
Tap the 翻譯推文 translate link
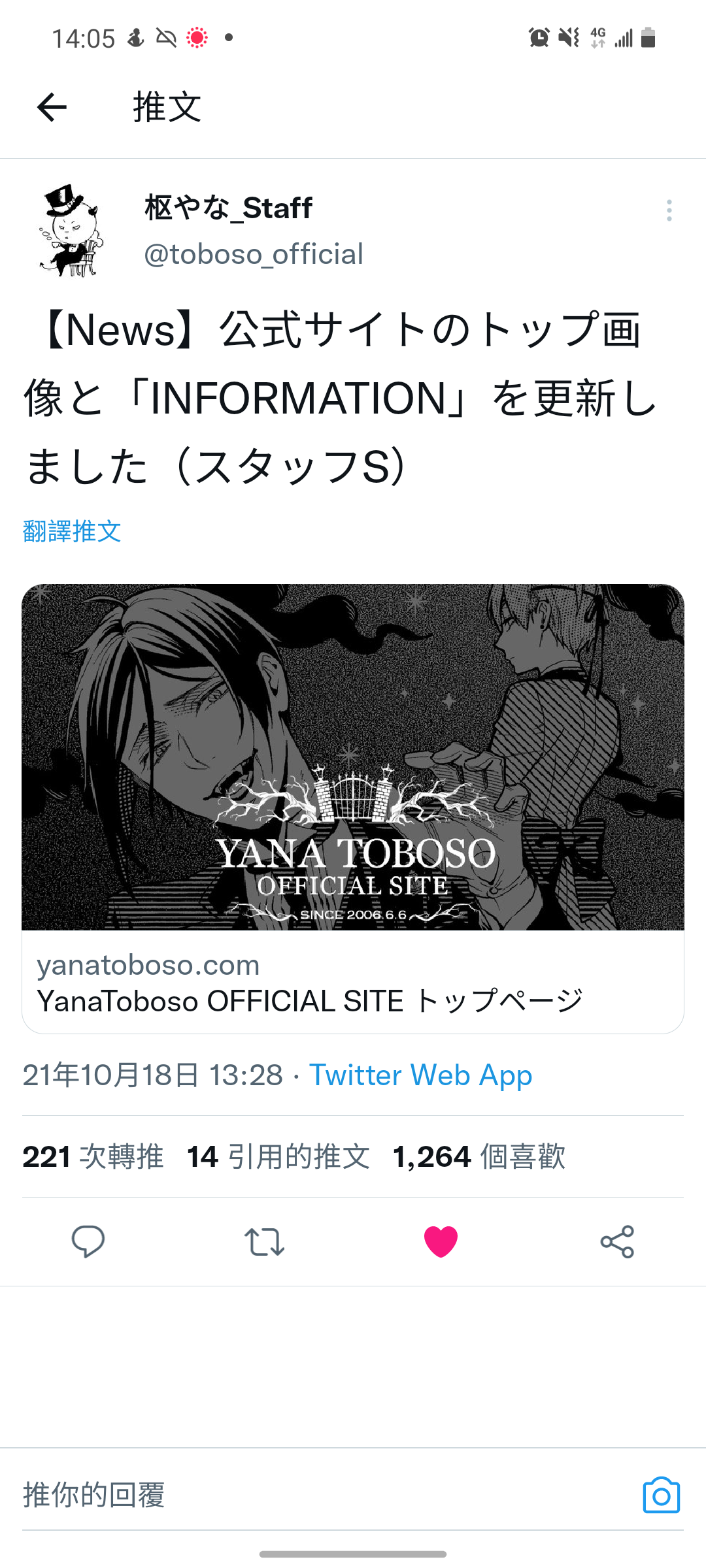72,531
